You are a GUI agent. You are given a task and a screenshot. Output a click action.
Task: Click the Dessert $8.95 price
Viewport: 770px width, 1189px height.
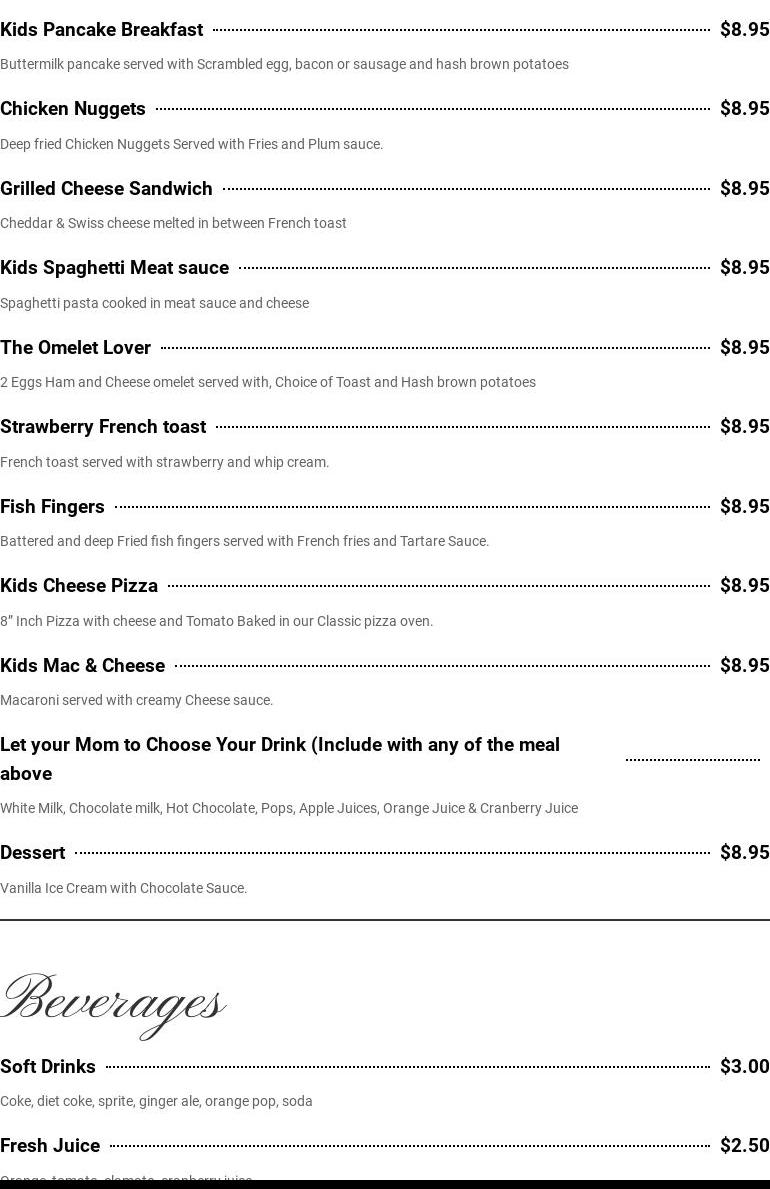pyautogui.click(x=744, y=853)
